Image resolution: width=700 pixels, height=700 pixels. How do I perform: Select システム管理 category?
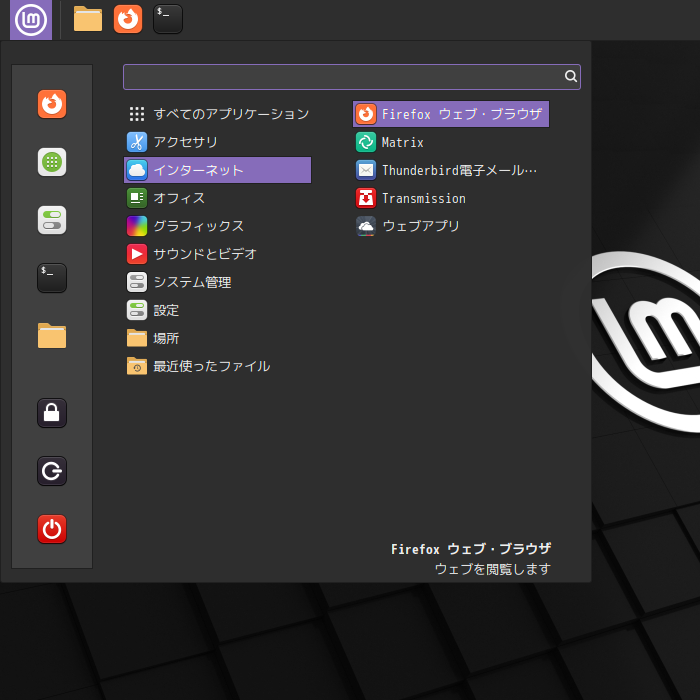(217, 282)
